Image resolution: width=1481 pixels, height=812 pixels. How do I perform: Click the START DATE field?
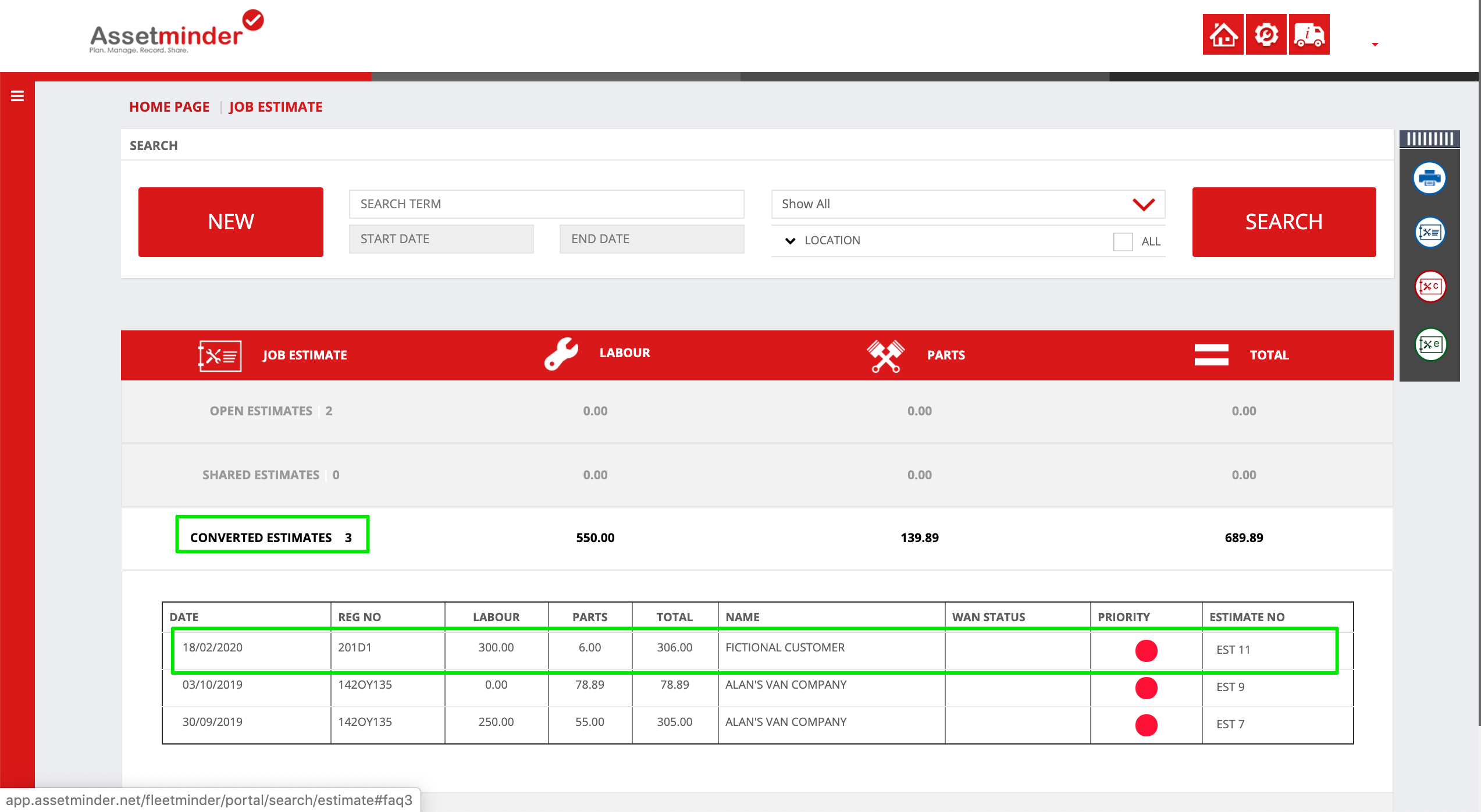[441, 239]
